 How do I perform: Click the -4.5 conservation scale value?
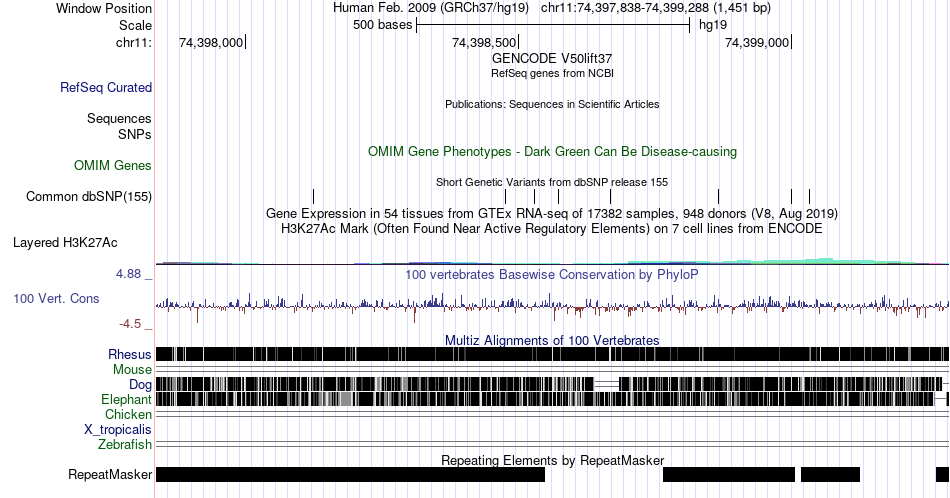coord(130,324)
